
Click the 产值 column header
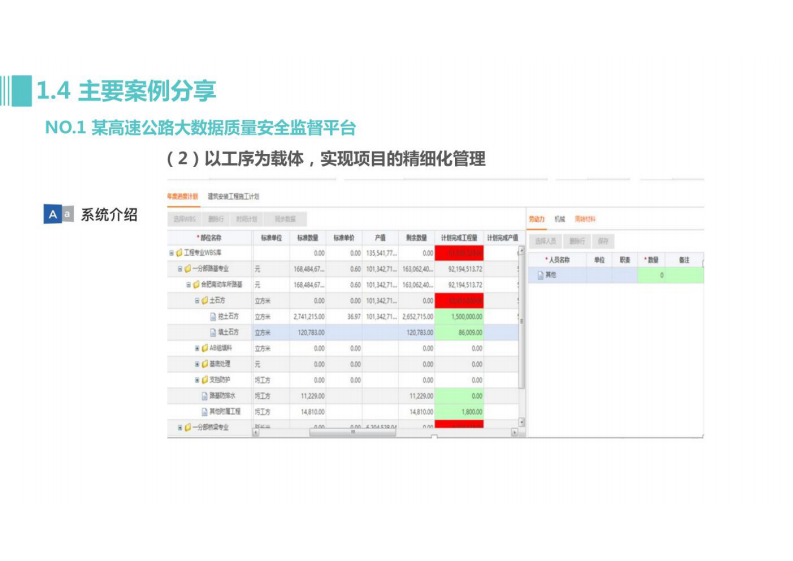coord(380,238)
